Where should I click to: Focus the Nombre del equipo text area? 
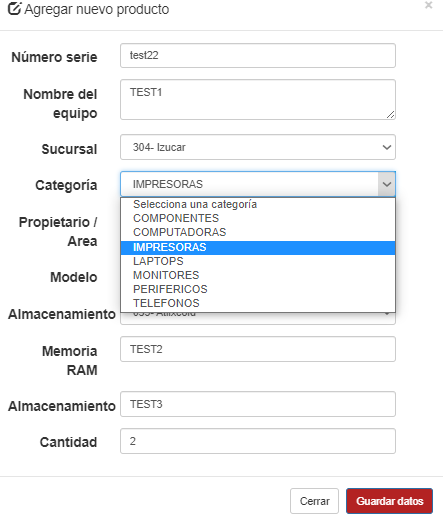pos(258,99)
